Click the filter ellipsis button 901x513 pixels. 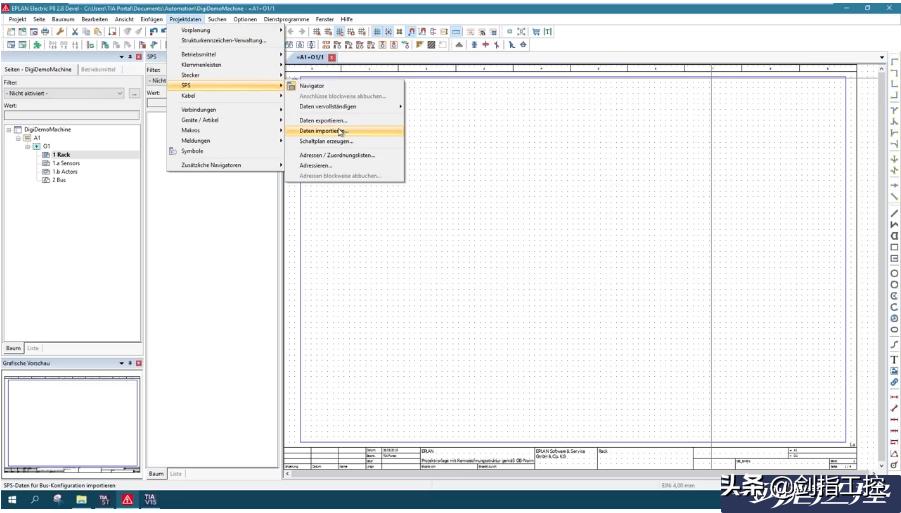(134, 93)
